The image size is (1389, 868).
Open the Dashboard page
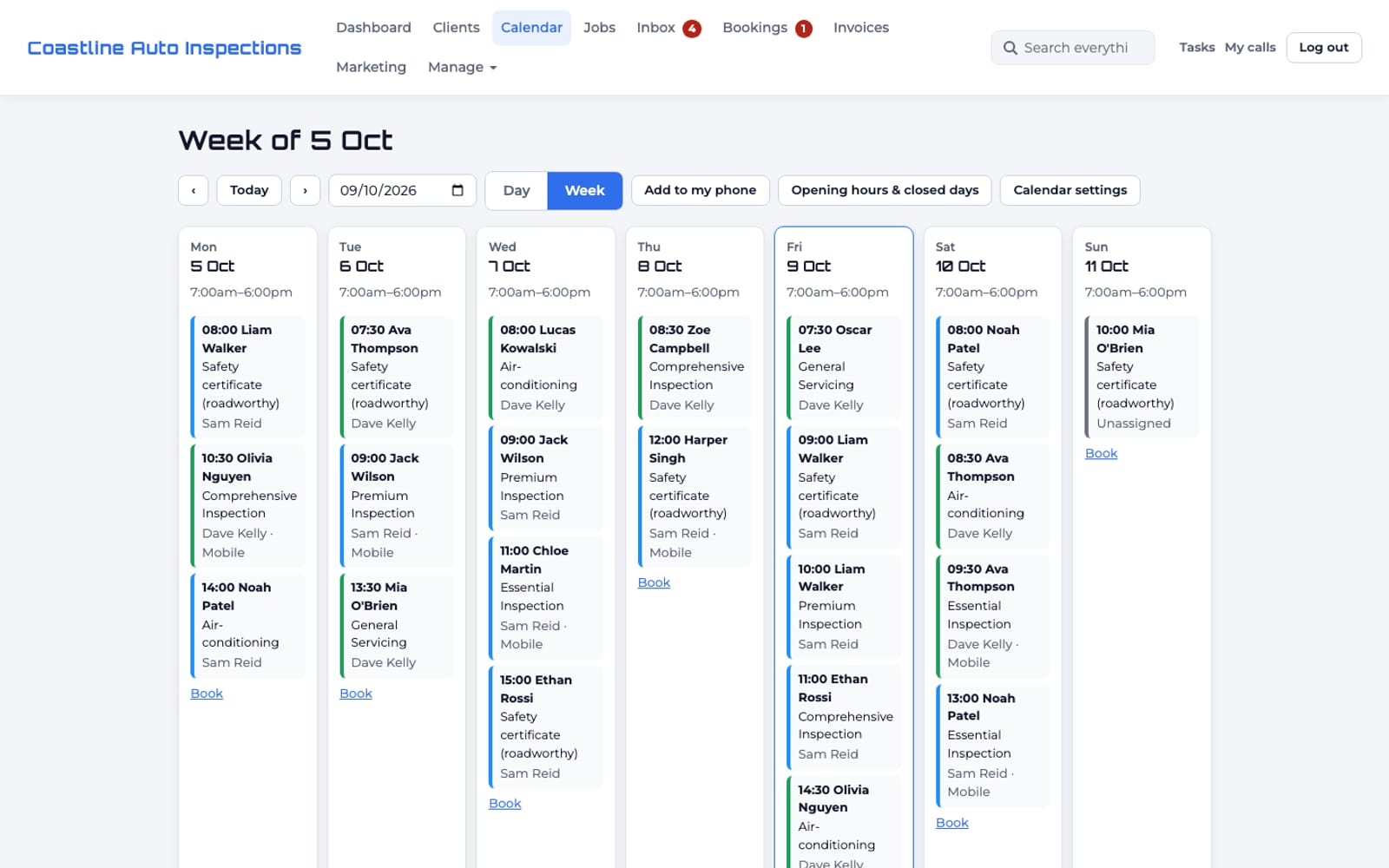pyautogui.click(x=373, y=28)
